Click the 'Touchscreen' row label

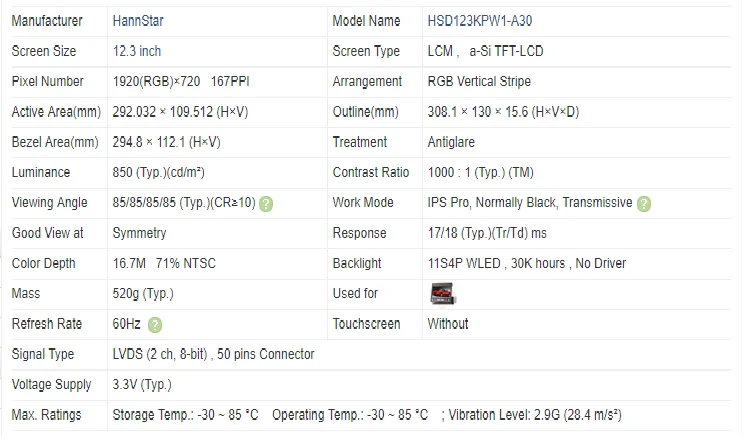coord(366,324)
